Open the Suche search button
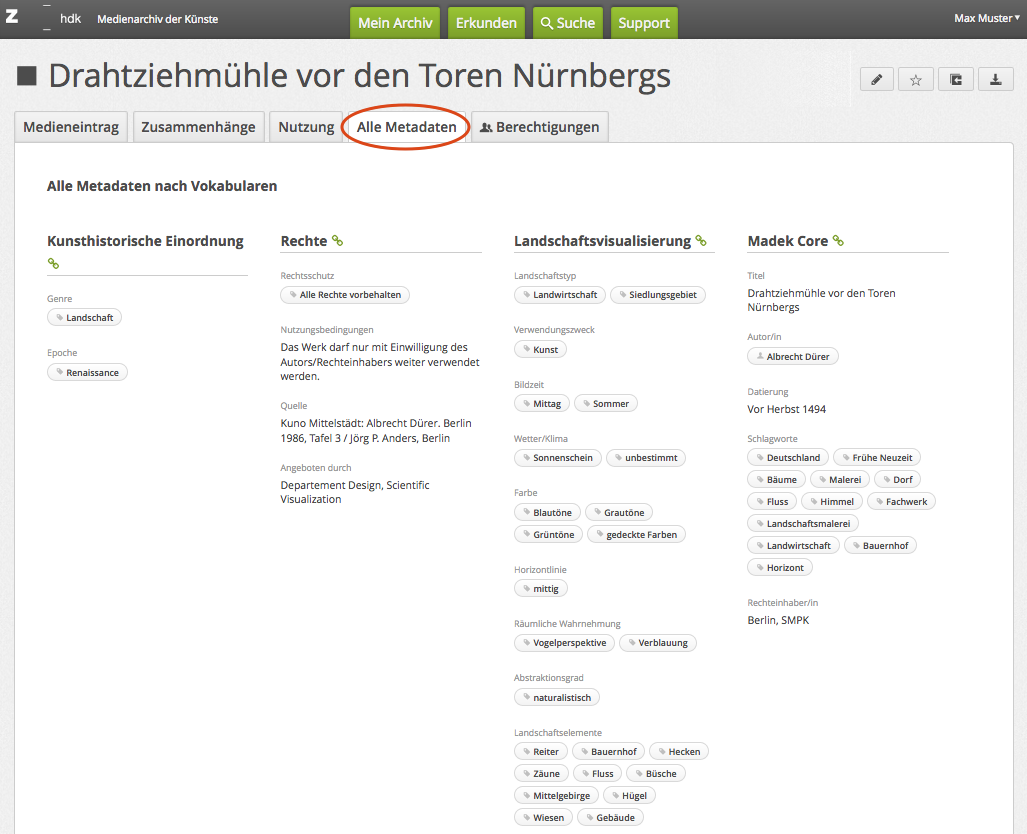 [568, 23]
